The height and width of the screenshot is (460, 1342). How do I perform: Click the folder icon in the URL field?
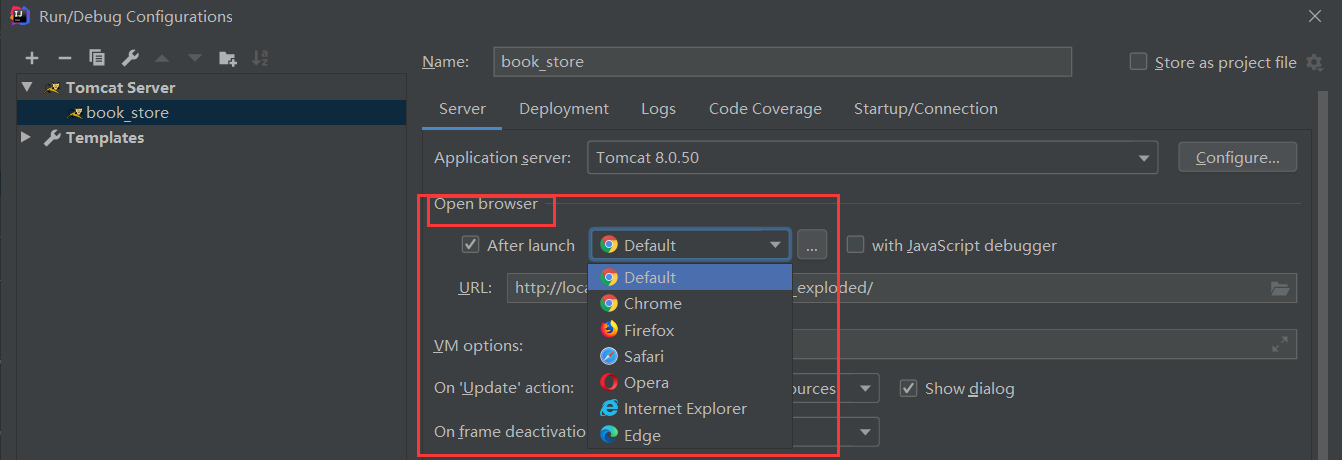[1280, 288]
